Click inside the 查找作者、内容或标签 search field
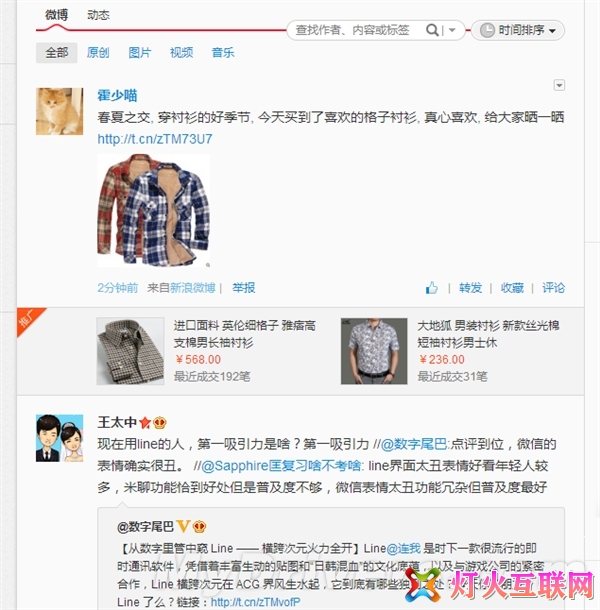 coord(356,30)
